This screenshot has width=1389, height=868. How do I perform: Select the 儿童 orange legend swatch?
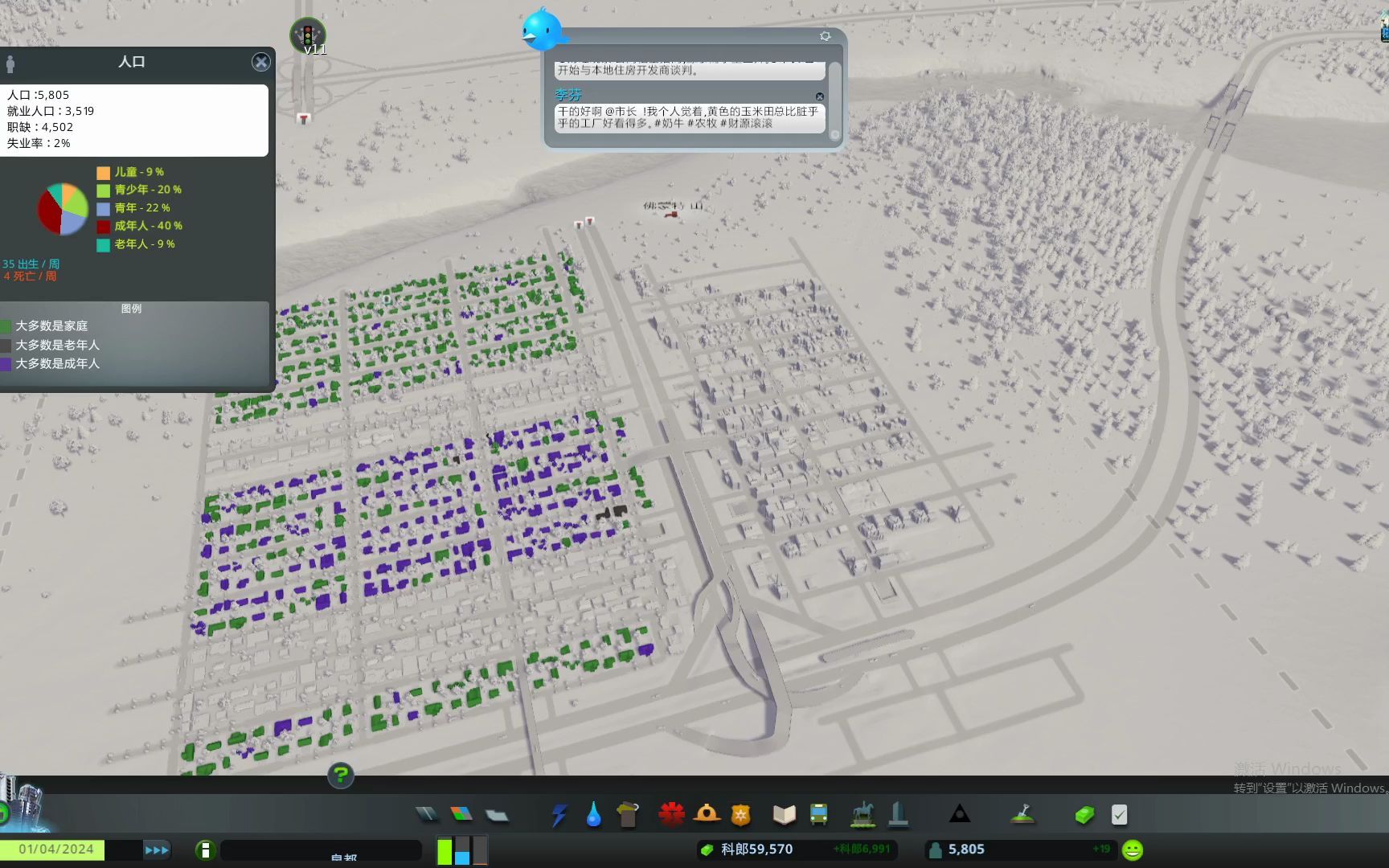(103, 172)
